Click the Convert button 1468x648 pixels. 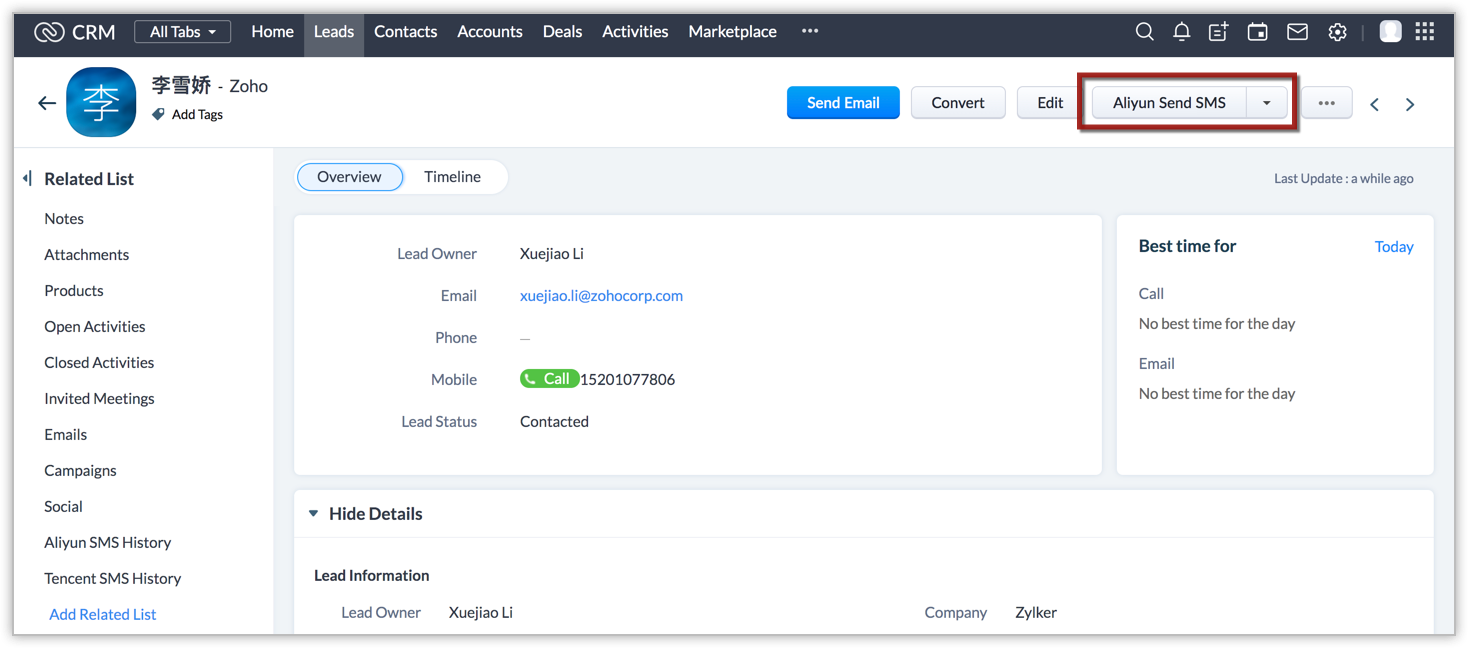coord(958,103)
